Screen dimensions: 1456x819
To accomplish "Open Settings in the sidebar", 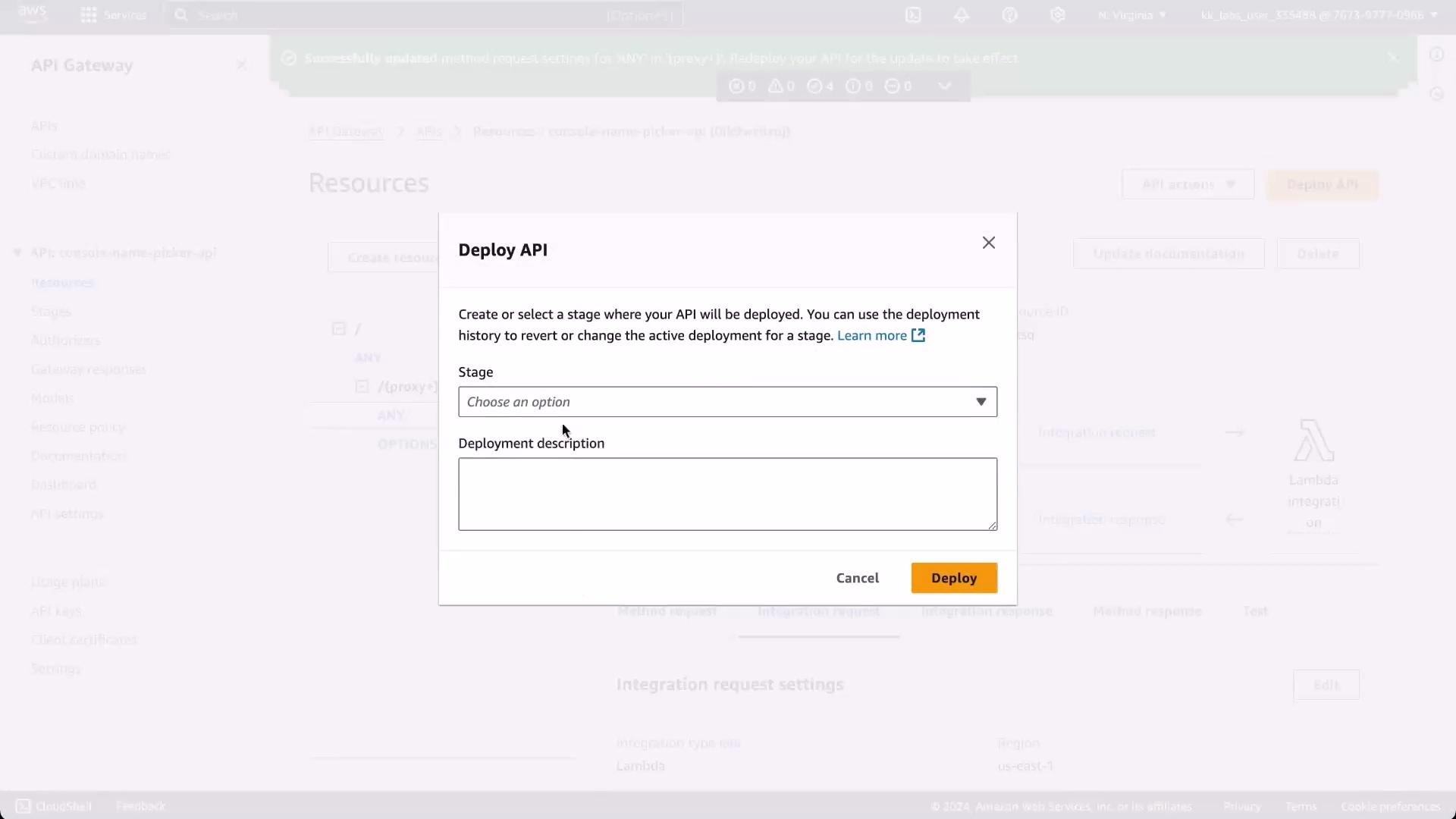I will pos(55,669).
